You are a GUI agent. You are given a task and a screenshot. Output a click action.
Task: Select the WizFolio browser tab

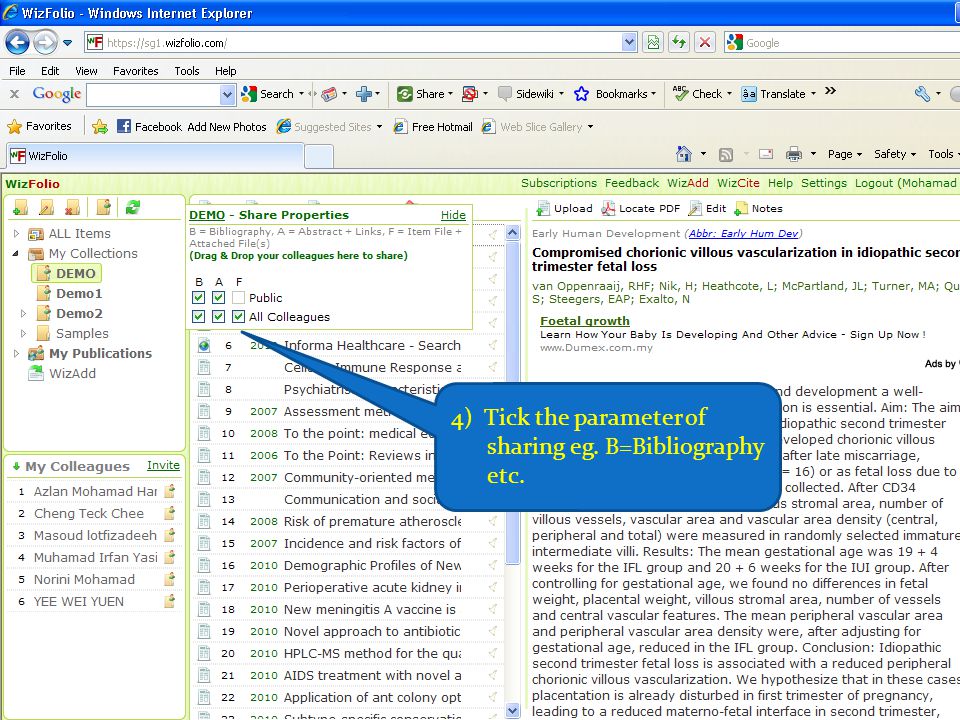pos(156,156)
